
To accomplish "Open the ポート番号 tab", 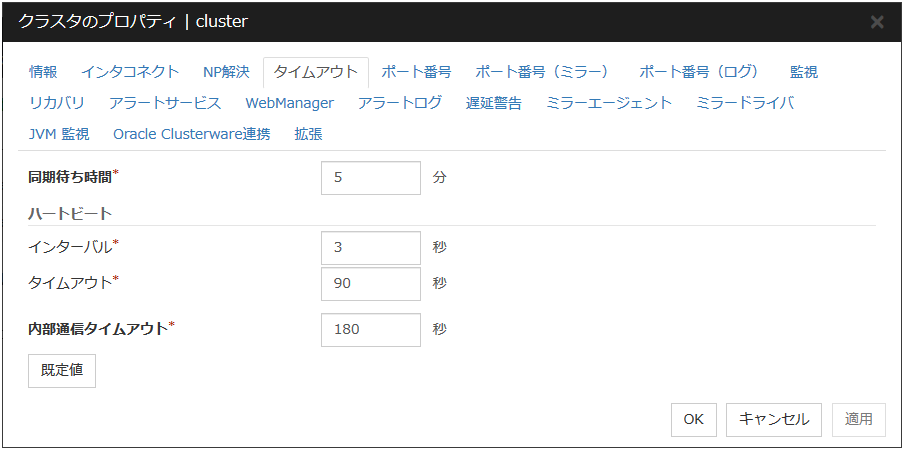I will tap(416, 72).
